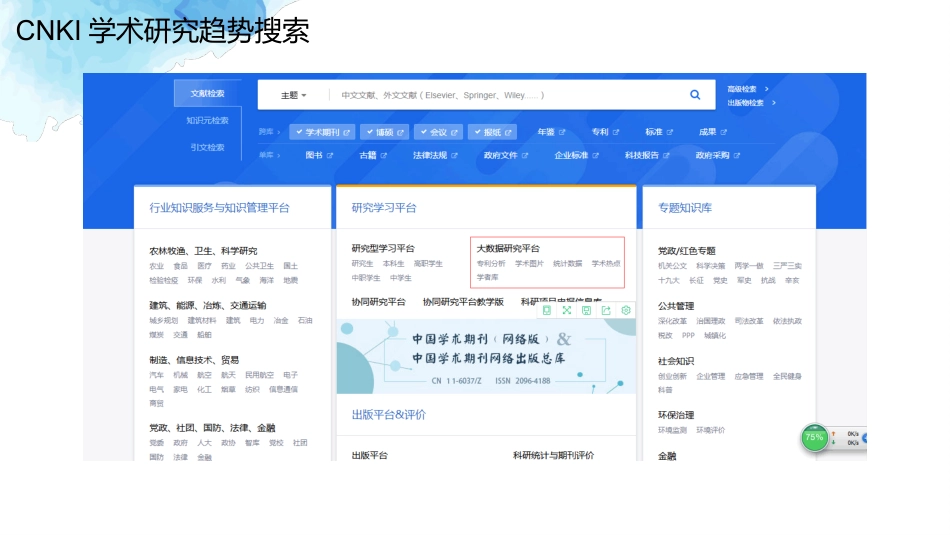The width and height of the screenshot is (950, 535).
Task: Open the 主题 search field dropdown
Action: pyautogui.click(x=293, y=95)
